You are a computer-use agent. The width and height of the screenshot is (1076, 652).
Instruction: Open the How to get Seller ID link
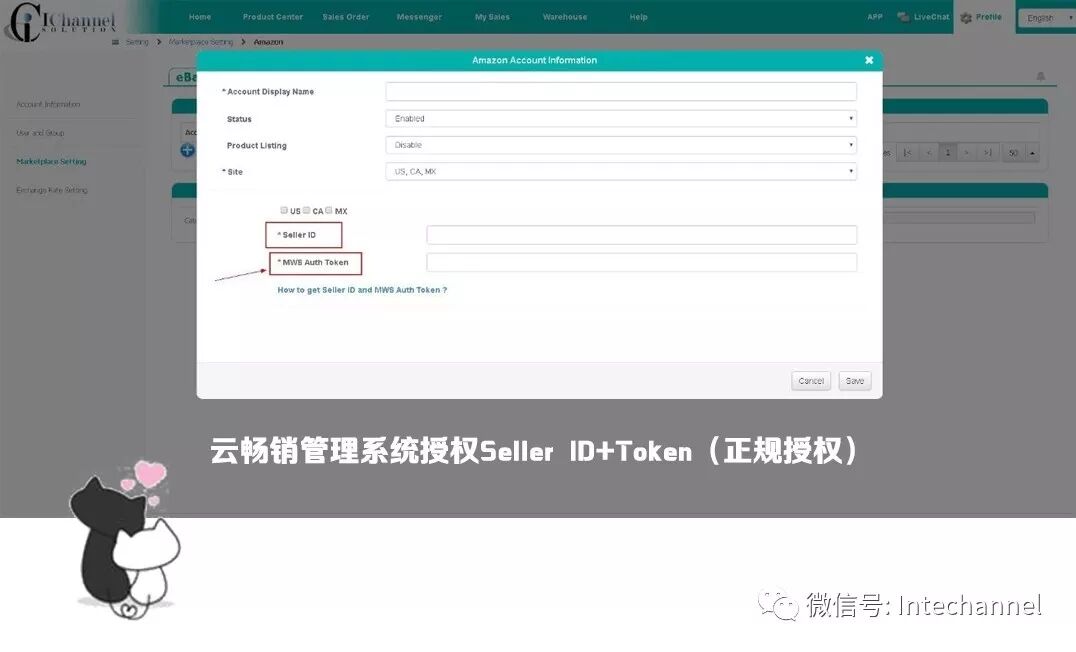click(x=362, y=290)
